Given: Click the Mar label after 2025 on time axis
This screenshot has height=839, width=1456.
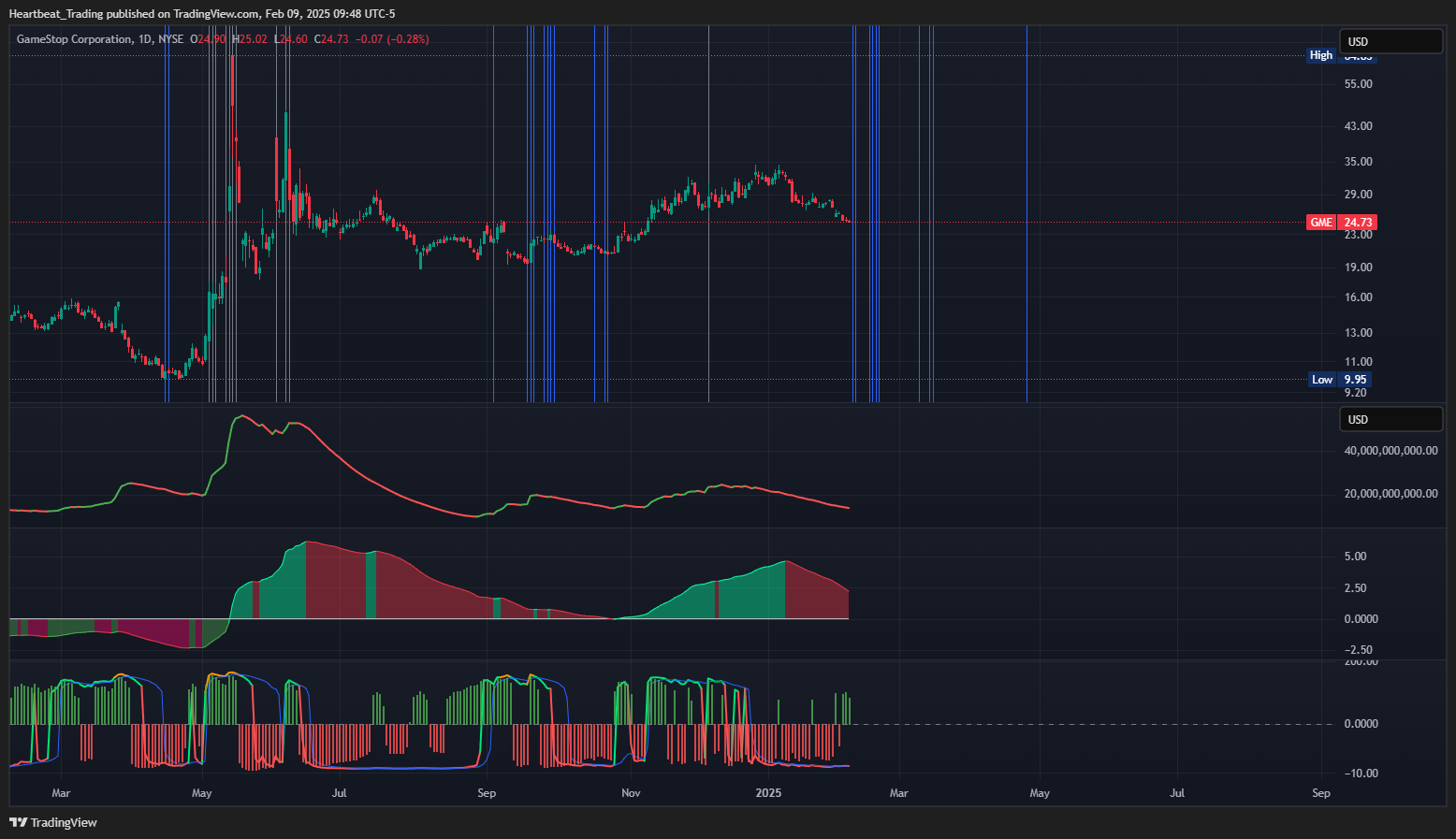Looking at the screenshot, I should click(898, 793).
